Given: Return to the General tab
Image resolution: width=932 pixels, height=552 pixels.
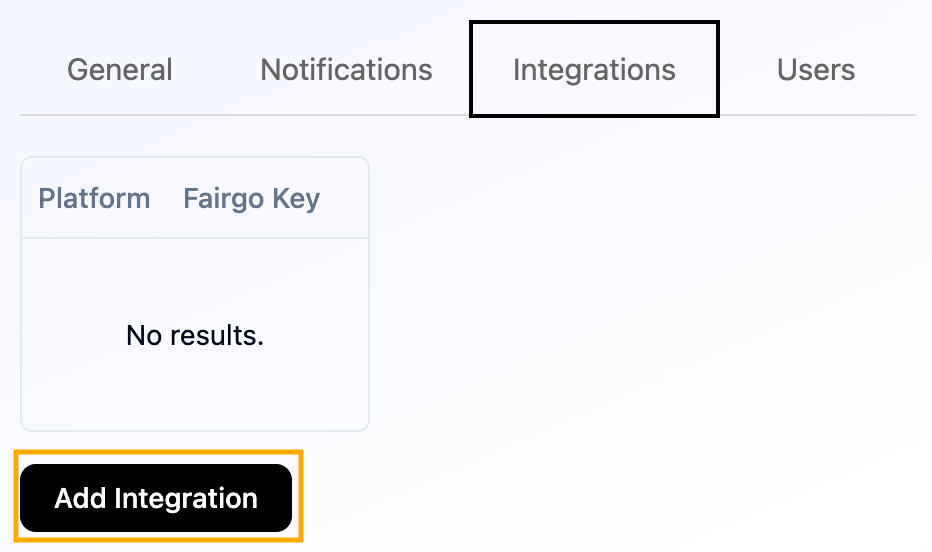Looking at the screenshot, I should click(x=120, y=70).
